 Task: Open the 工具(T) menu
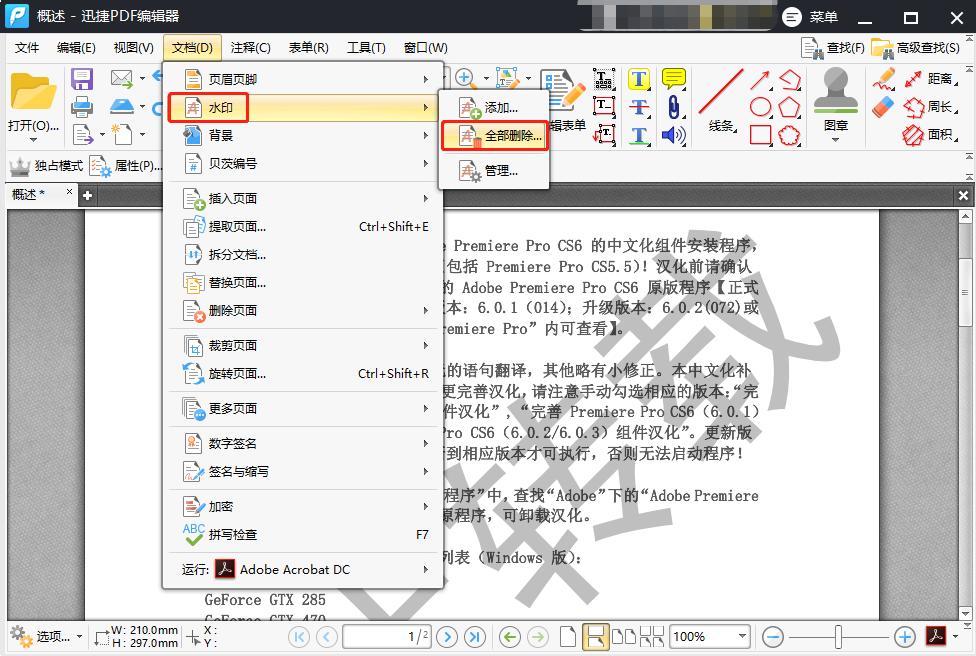tap(366, 48)
